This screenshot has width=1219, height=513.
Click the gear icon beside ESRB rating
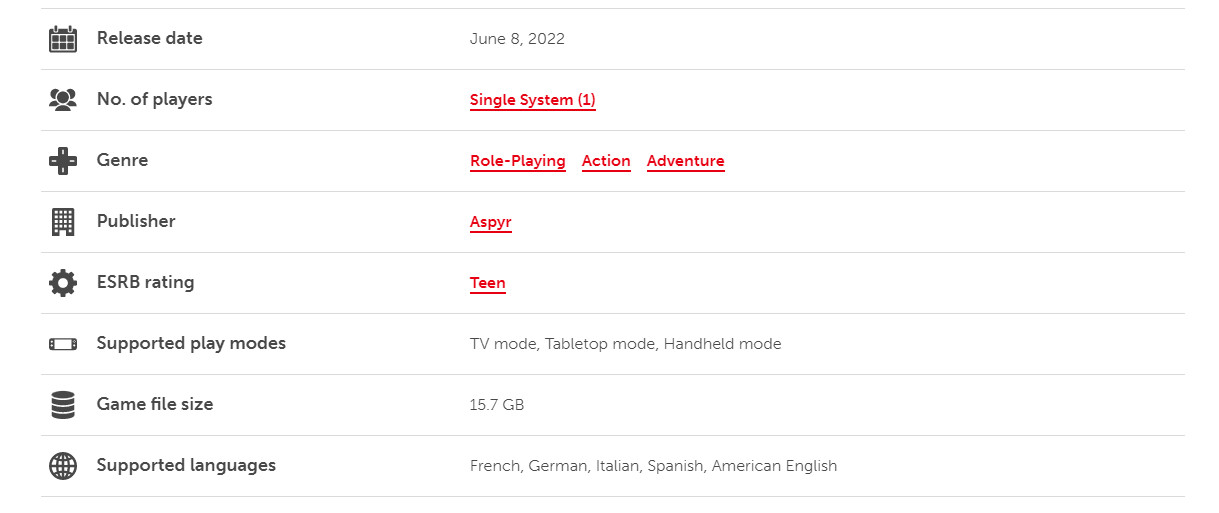tap(63, 283)
